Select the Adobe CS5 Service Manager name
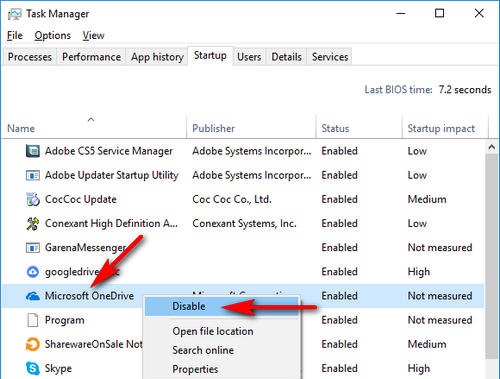The width and height of the screenshot is (500, 379). click(x=109, y=151)
